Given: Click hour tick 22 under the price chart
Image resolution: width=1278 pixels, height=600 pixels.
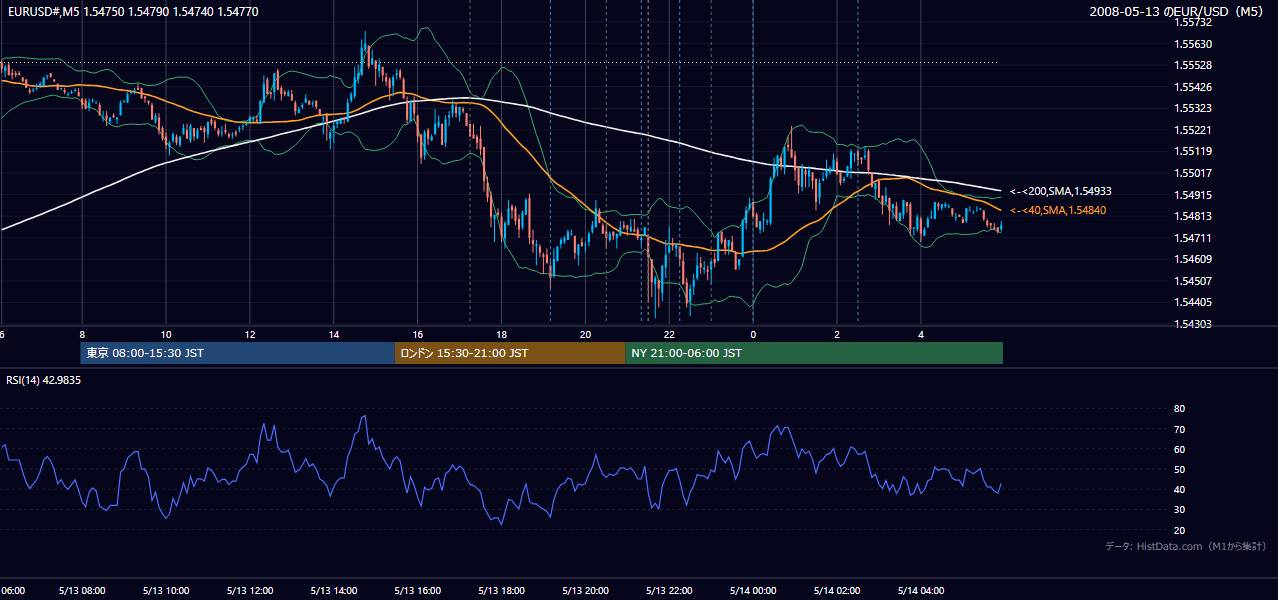Looking at the screenshot, I should pyautogui.click(x=670, y=334).
